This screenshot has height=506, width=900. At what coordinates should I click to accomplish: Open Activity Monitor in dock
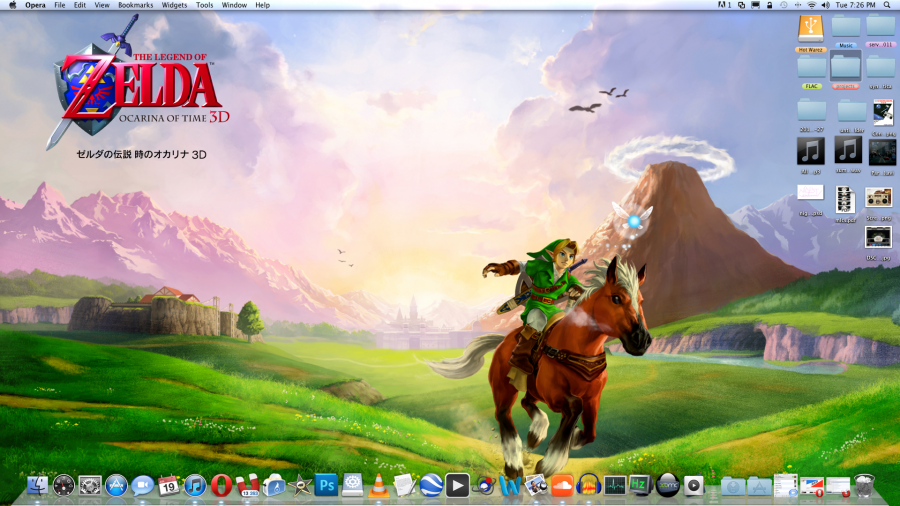pyautogui.click(x=615, y=486)
